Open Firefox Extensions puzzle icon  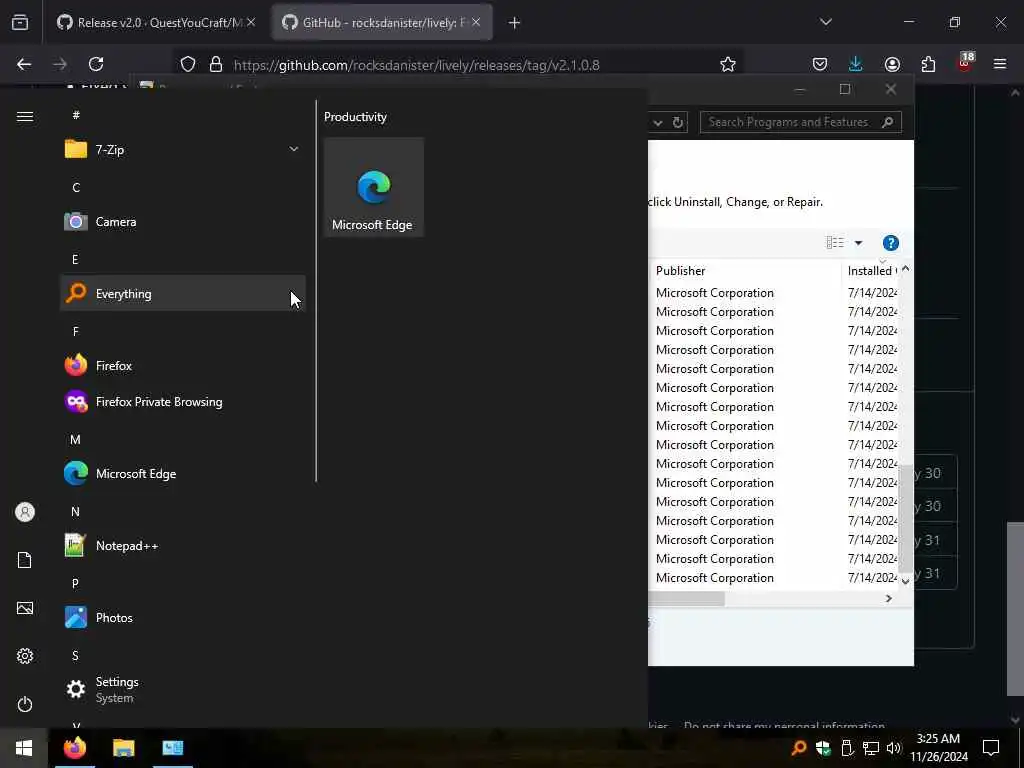[x=928, y=64]
